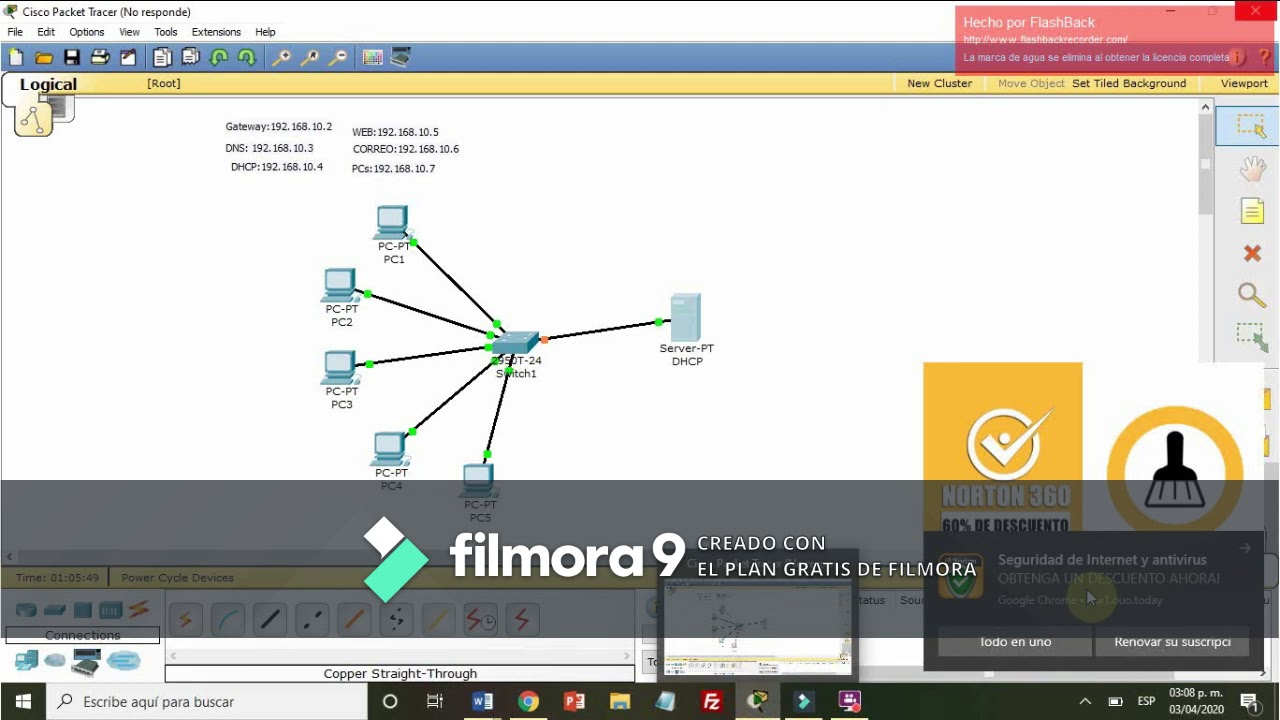Pick the Serial DCE clock cable
1280x720 pixels.
[x=481, y=620]
